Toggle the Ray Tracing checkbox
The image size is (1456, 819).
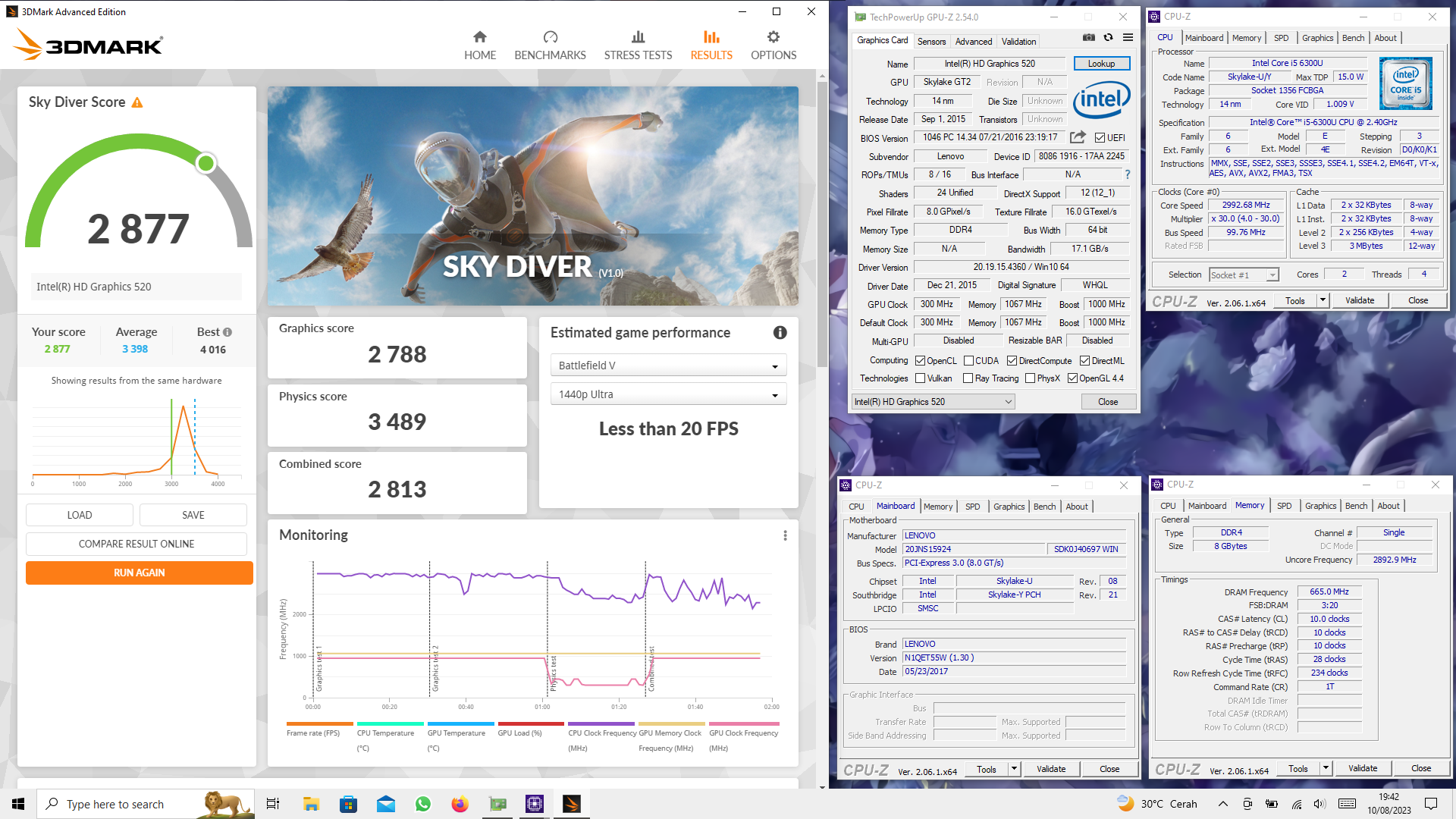(968, 378)
